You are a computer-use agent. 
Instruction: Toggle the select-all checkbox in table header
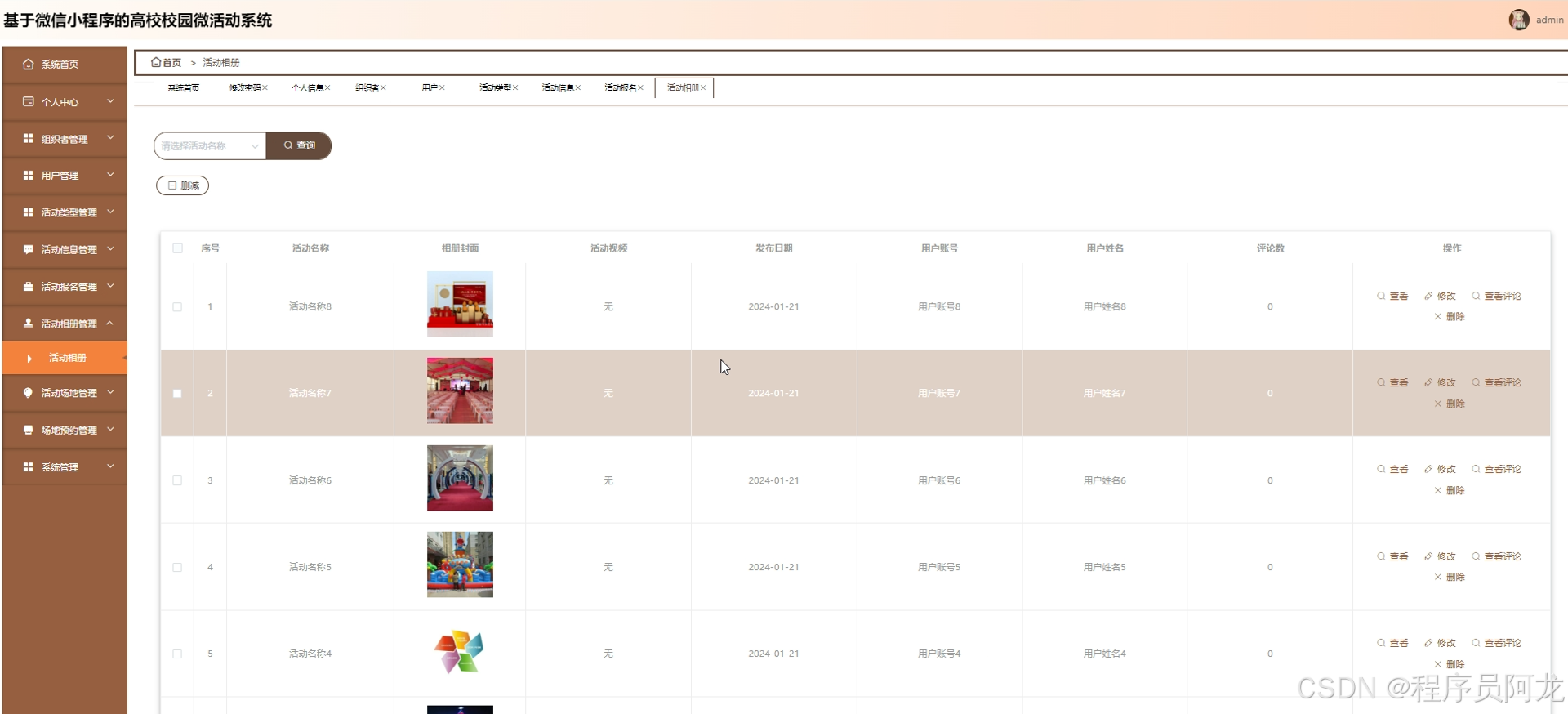(177, 248)
